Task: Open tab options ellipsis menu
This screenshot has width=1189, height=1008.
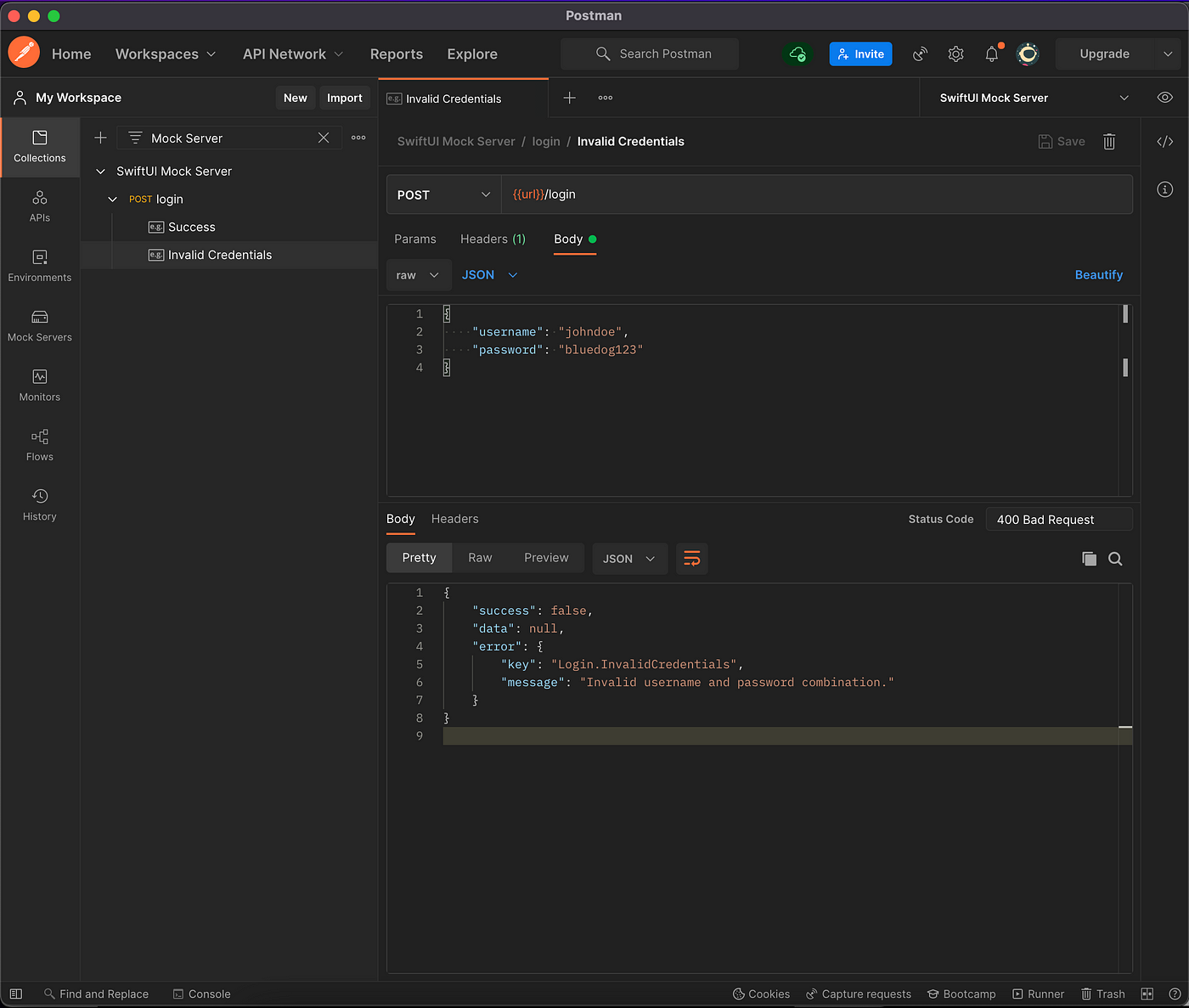Action: pyautogui.click(x=606, y=98)
